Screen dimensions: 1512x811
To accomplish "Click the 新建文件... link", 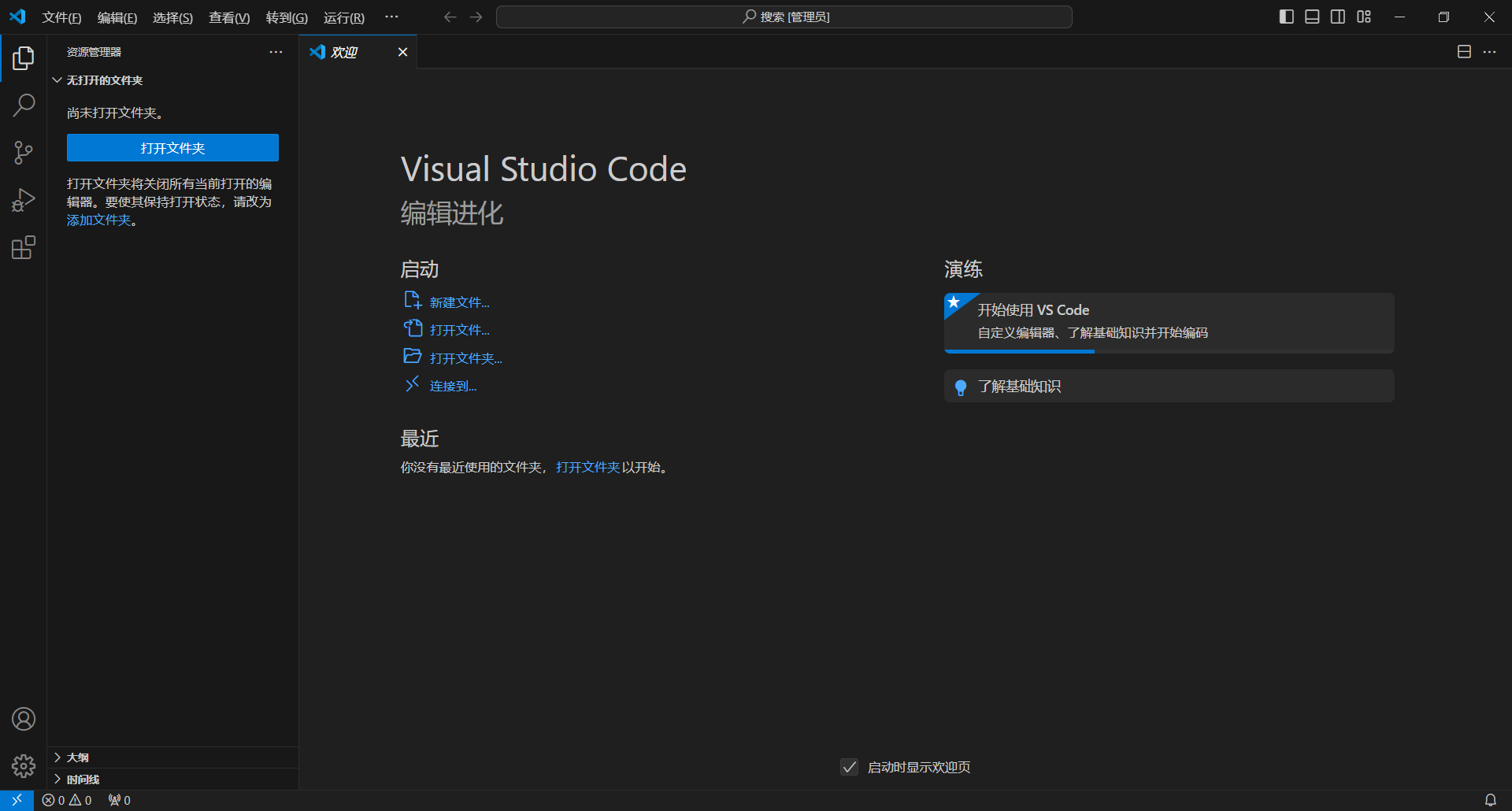I will tap(460, 302).
